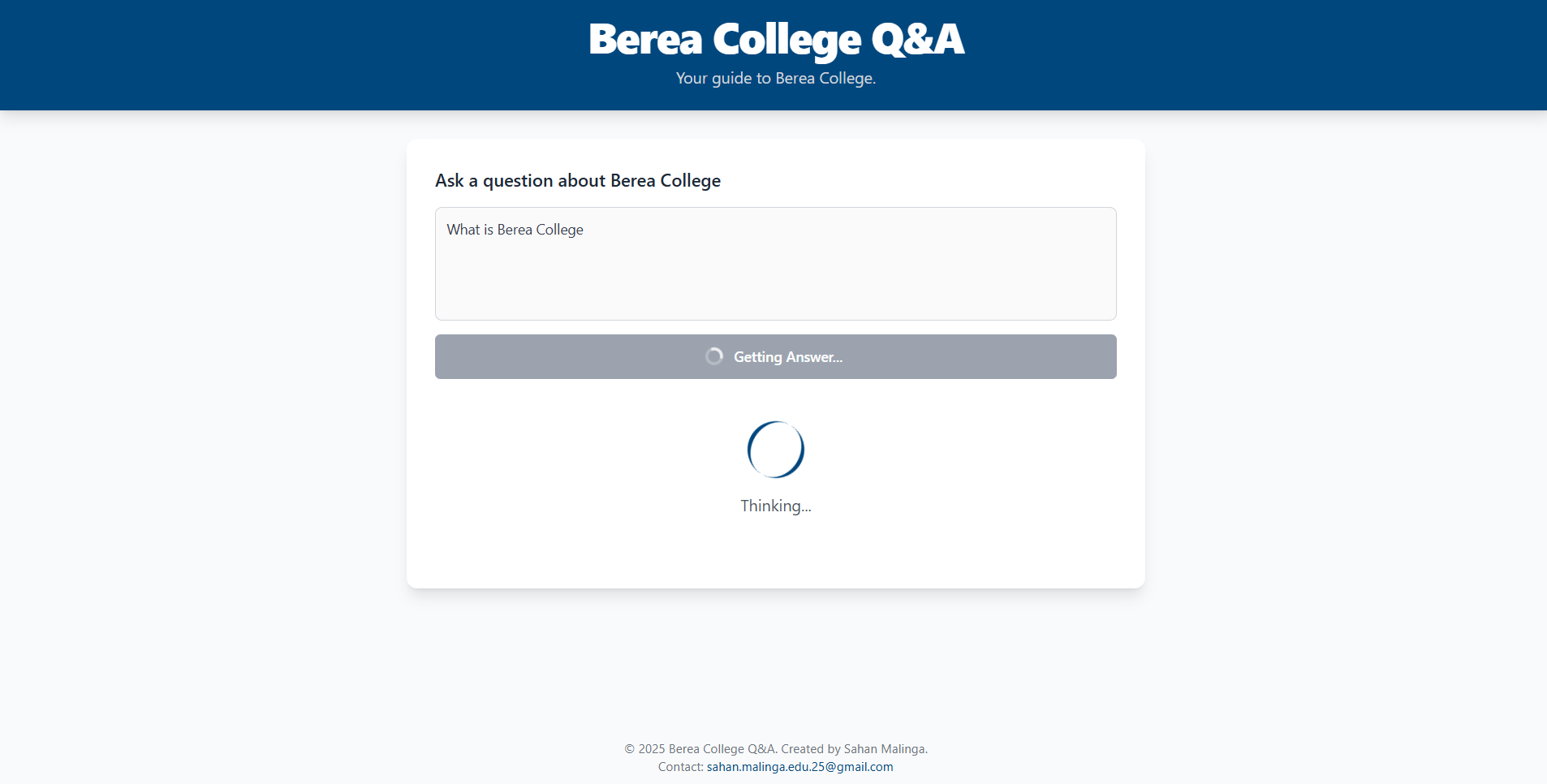Click the small spinner icon in the Getting Answer button

click(714, 356)
